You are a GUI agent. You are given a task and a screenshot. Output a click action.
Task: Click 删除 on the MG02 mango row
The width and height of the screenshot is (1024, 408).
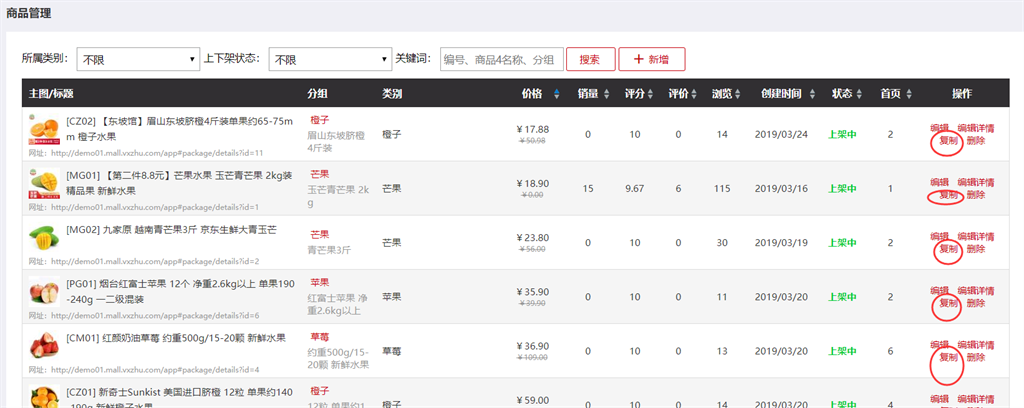pyautogui.click(x=976, y=249)
